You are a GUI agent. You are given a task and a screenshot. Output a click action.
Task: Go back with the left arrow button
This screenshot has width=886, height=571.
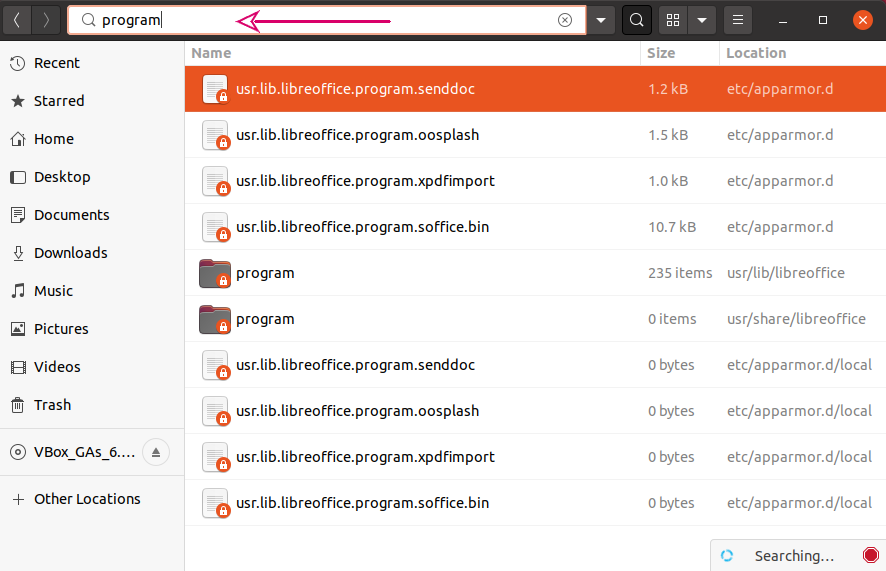click(x=17, y=20)
